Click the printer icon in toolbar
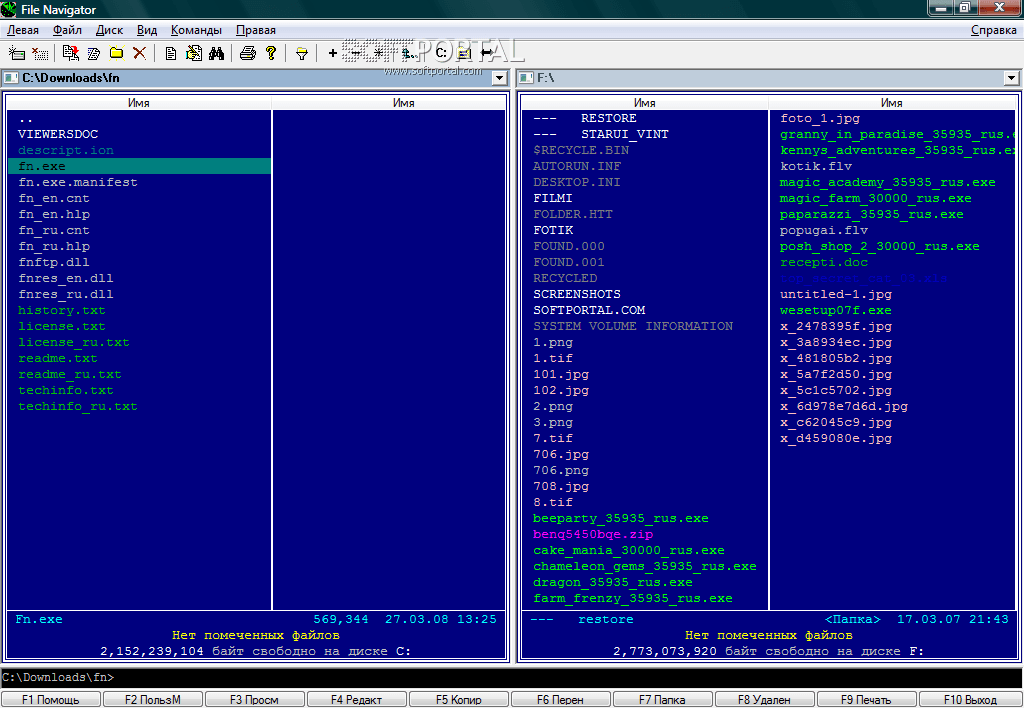This screenshot has height=708, width=1024. point(247,53)
